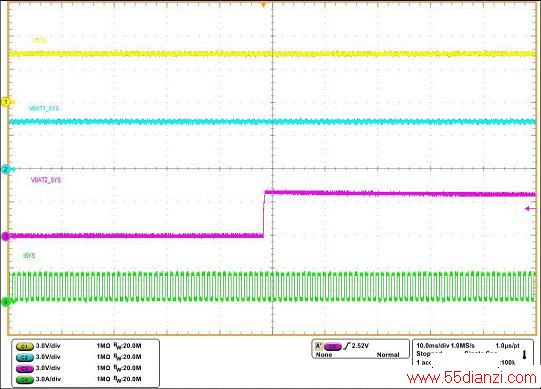Click the trigger source badge in trigger panel

[333, 346]
